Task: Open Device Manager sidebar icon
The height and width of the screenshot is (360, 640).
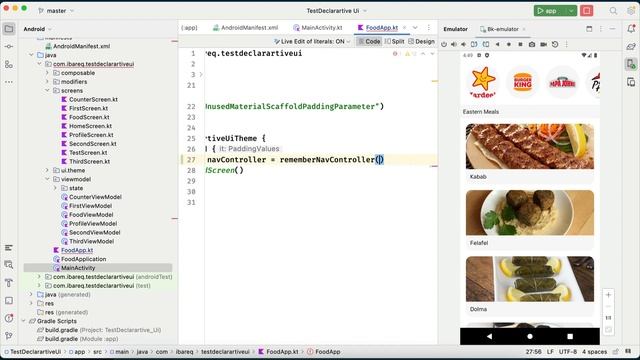Action: click(631, 82)
